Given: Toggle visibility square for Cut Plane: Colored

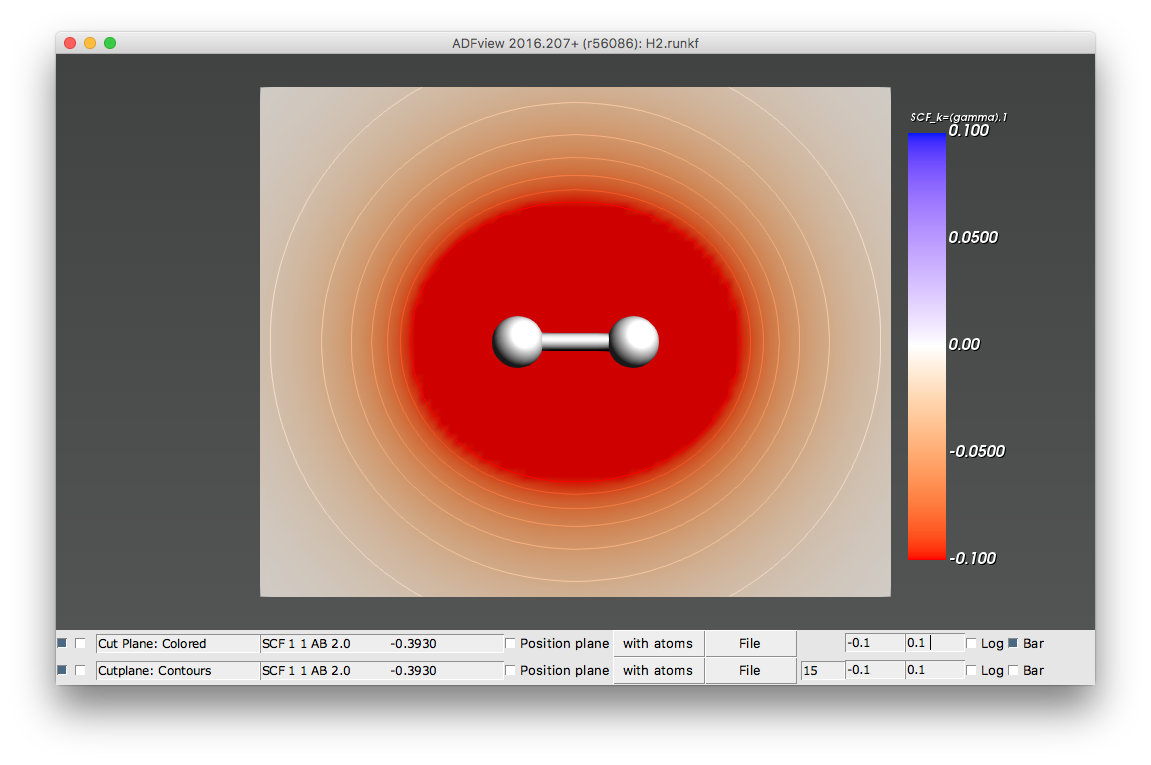Looking at the screenshot, I should tap(61, 643).
